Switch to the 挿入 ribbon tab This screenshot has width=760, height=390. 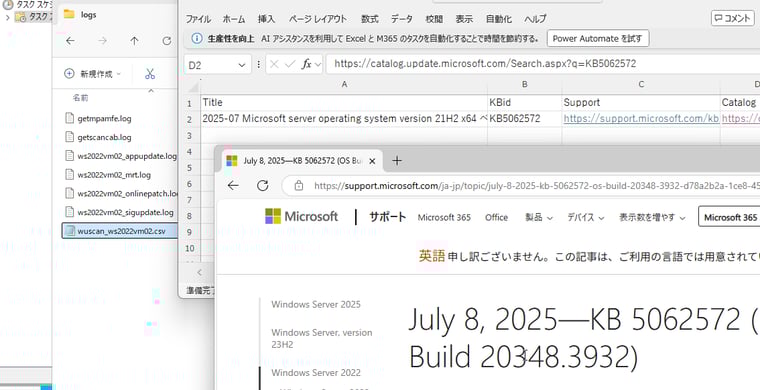coord(266,19)
